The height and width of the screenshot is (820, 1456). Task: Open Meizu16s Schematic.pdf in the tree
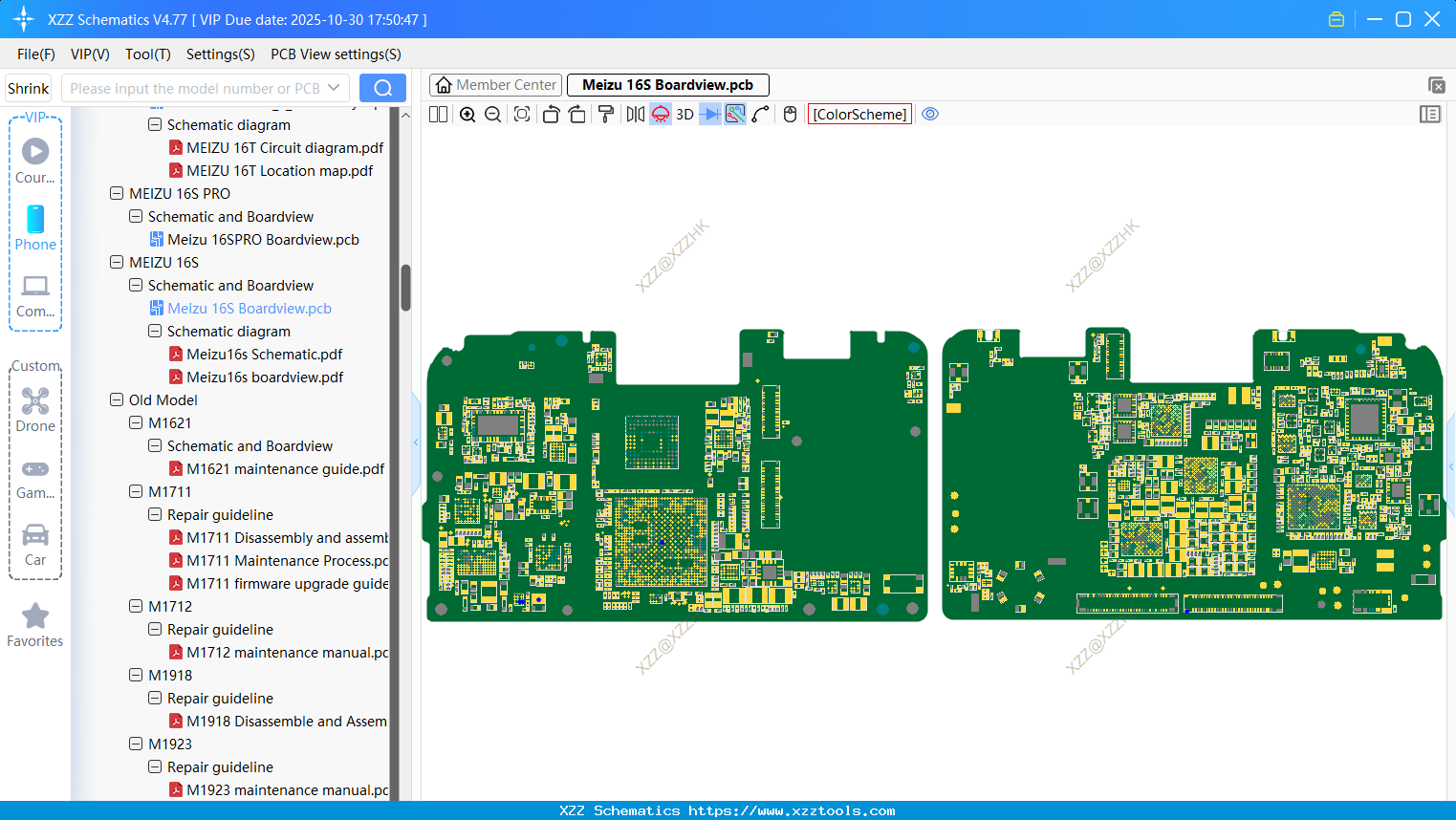point(264,355)
